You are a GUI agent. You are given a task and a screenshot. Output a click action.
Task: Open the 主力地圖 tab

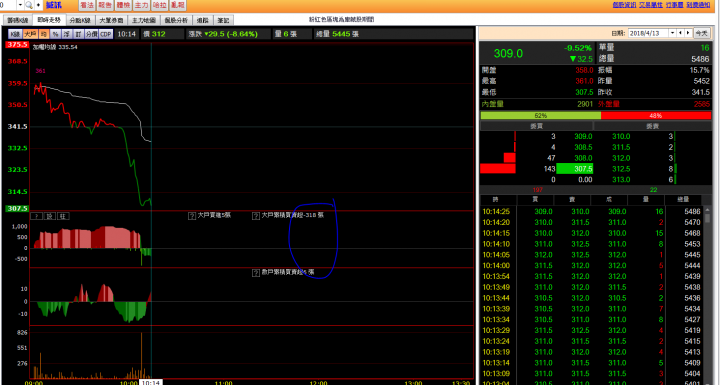(144, 20)
